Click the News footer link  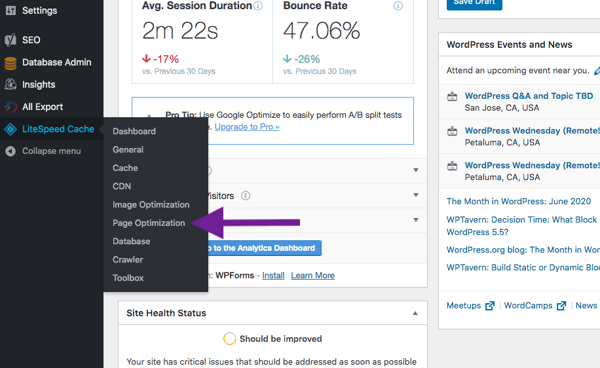tap(586, 306)
